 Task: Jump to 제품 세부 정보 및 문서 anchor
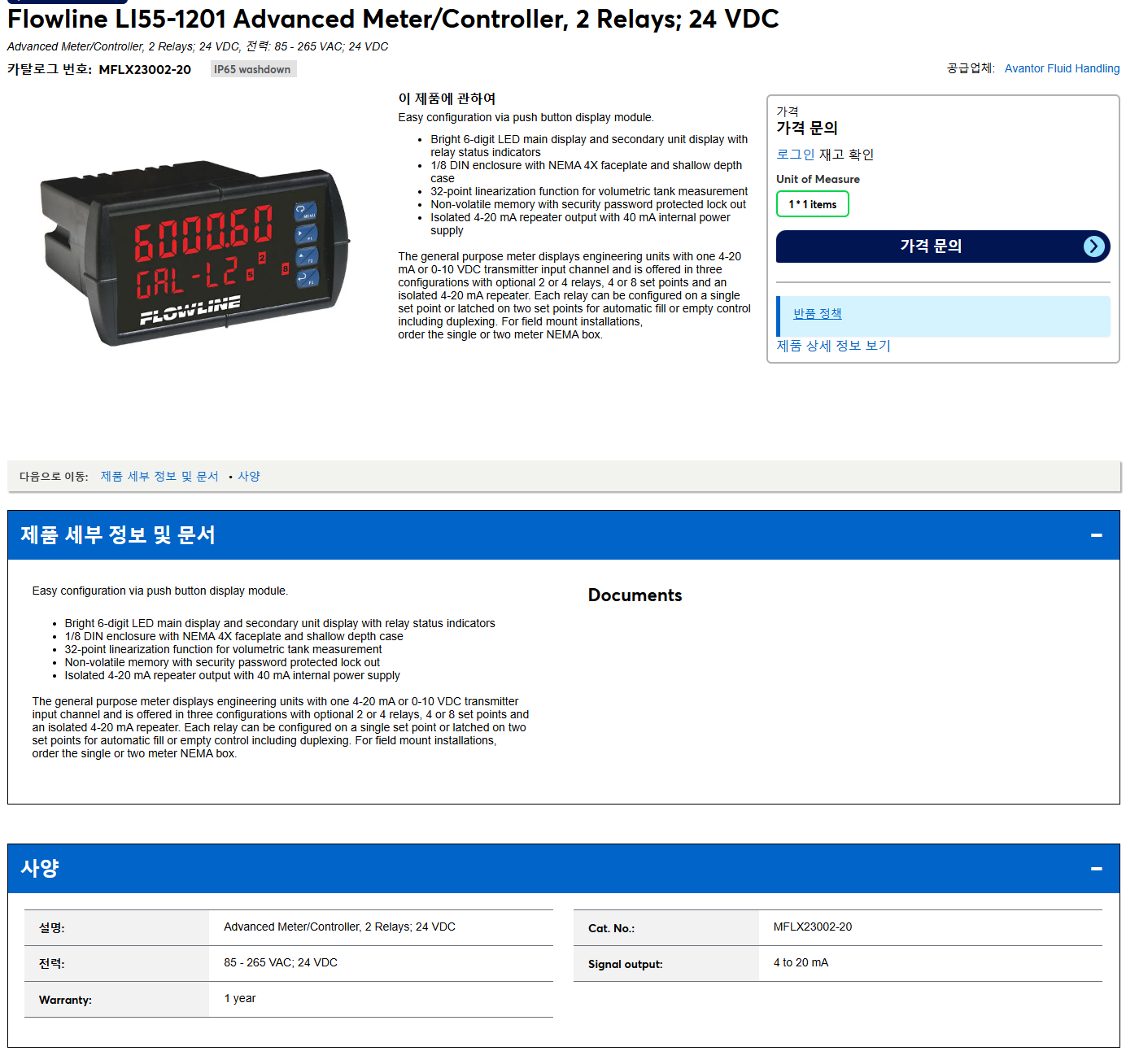coord(159,477)
